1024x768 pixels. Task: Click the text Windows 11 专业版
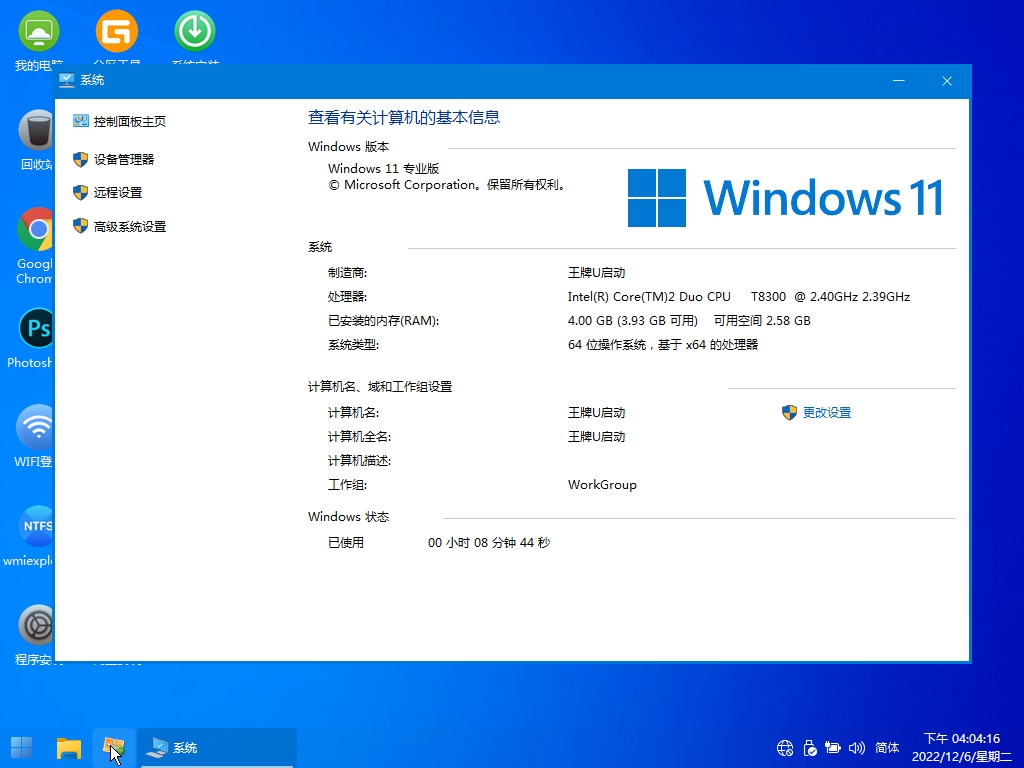coord(383,168)
